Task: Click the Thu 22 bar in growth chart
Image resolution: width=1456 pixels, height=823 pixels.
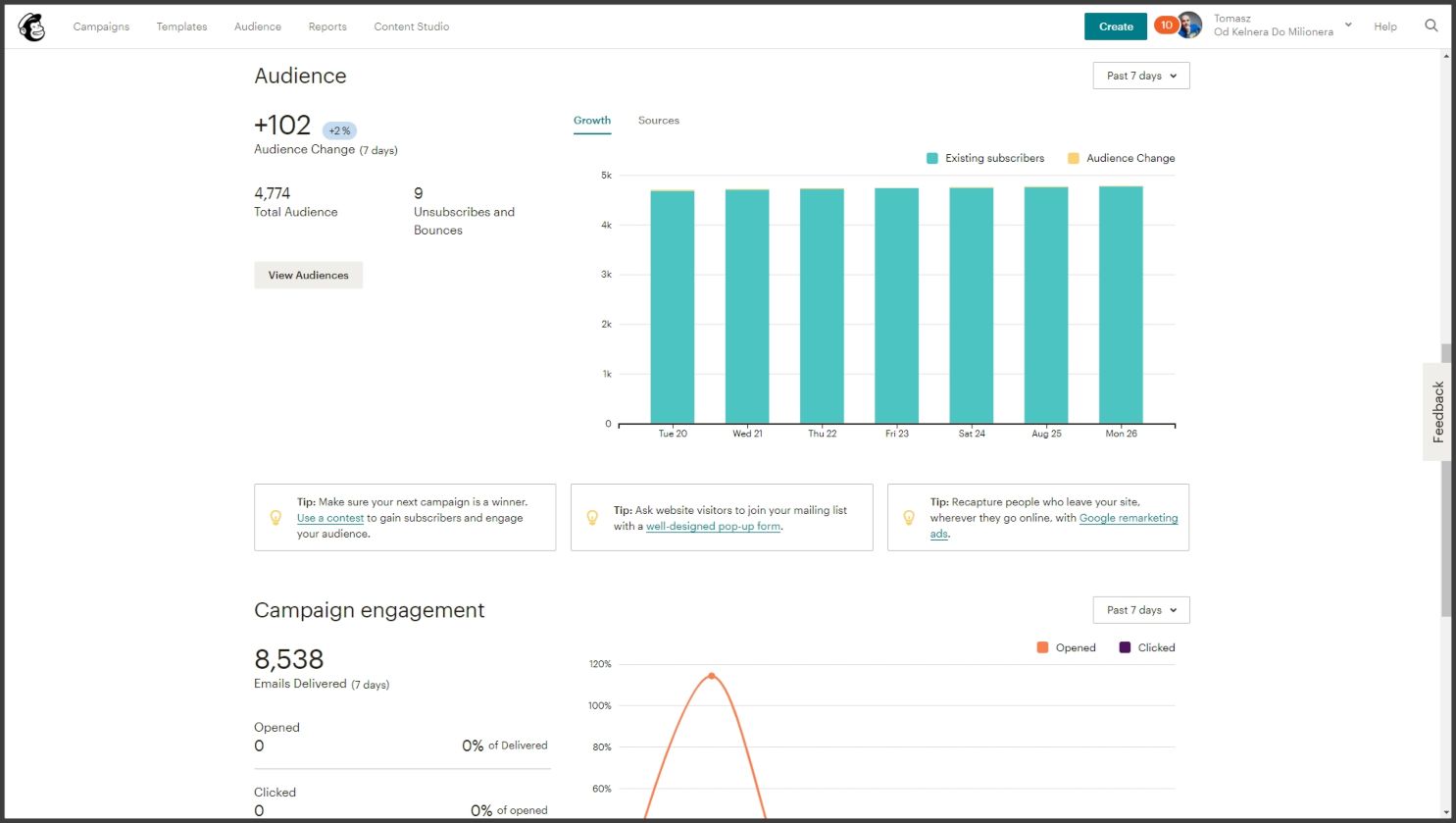Action: [x=822, y=306]
